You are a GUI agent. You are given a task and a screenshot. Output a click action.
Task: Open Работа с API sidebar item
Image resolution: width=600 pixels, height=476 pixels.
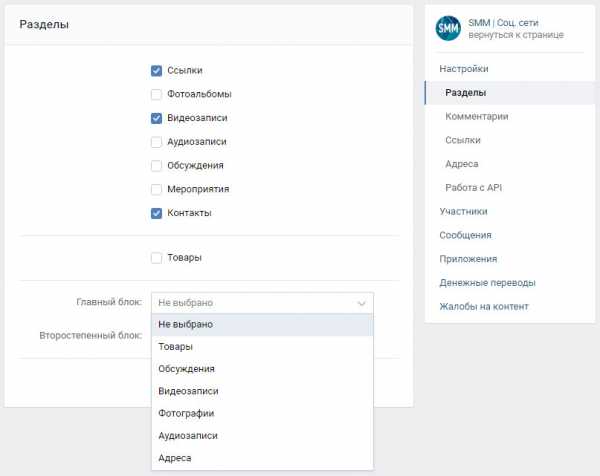point(473,188)
